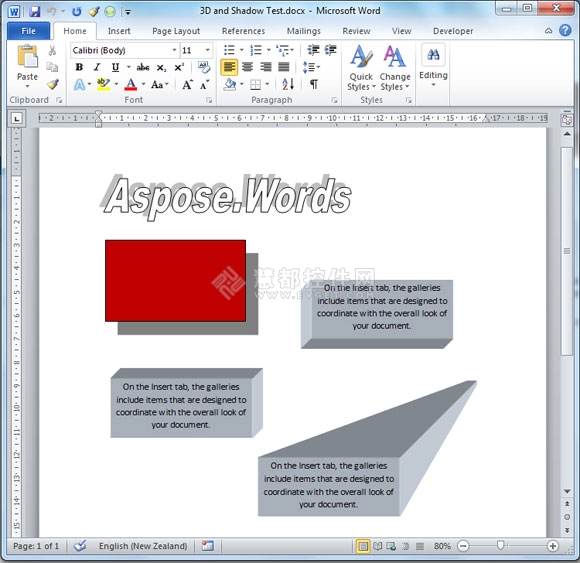Click the Shrink Font icon
The height and width of the screenshot is (563, 580).
[x=205, y=85]
